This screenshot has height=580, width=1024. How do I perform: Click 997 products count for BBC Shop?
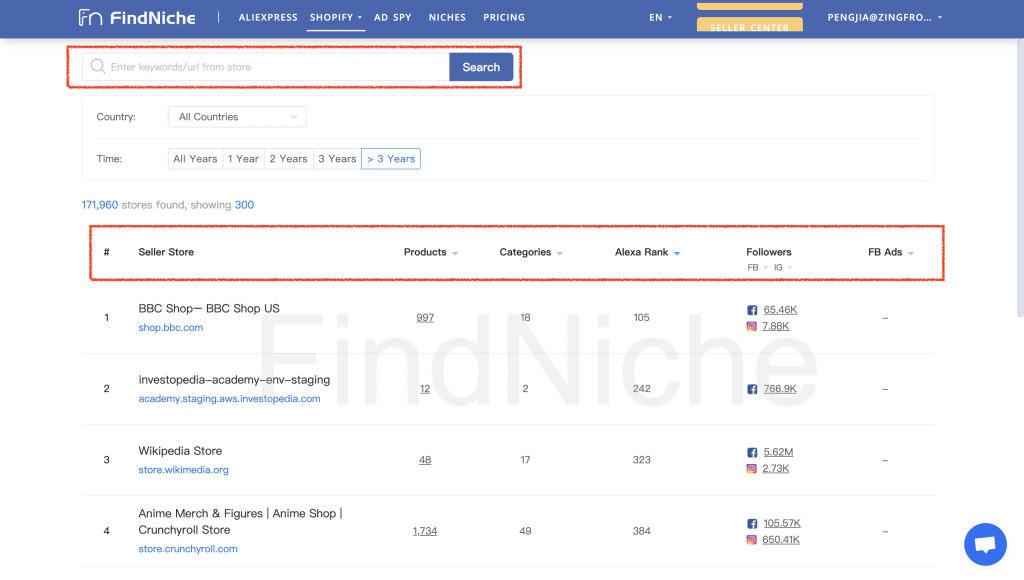(x=424, y=317)
